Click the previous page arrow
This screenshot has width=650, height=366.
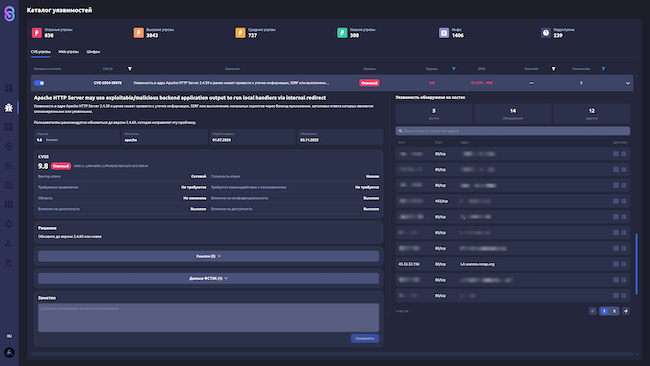coord(593,311)
